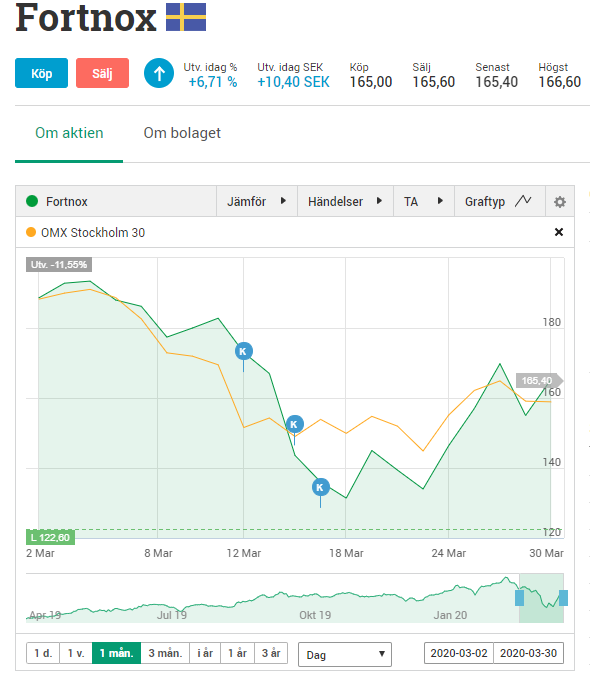Click the red Sälj sell button

[102, 73]
